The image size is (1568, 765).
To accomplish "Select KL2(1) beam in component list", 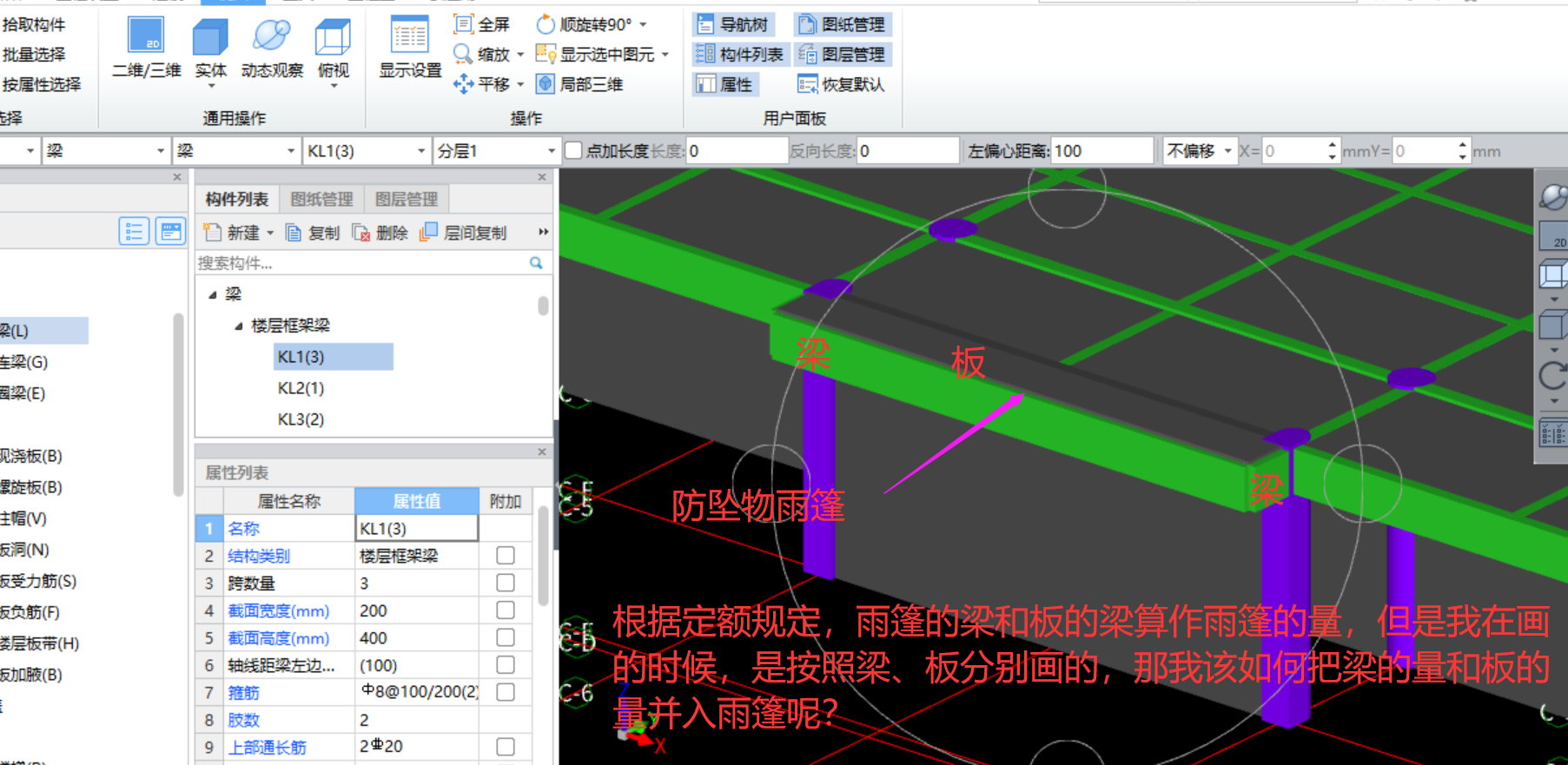I will (301, 388).
